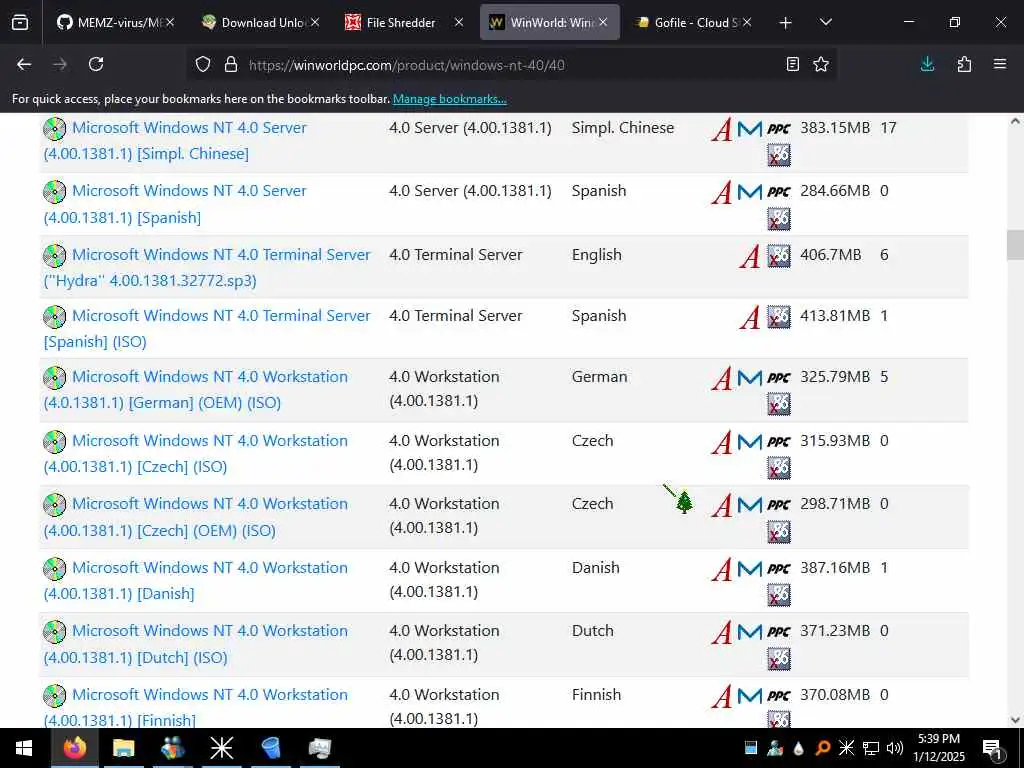Click the tracking protection shield icon
The height and width of the screenshot is (768, 1024).
coord(203,65)
